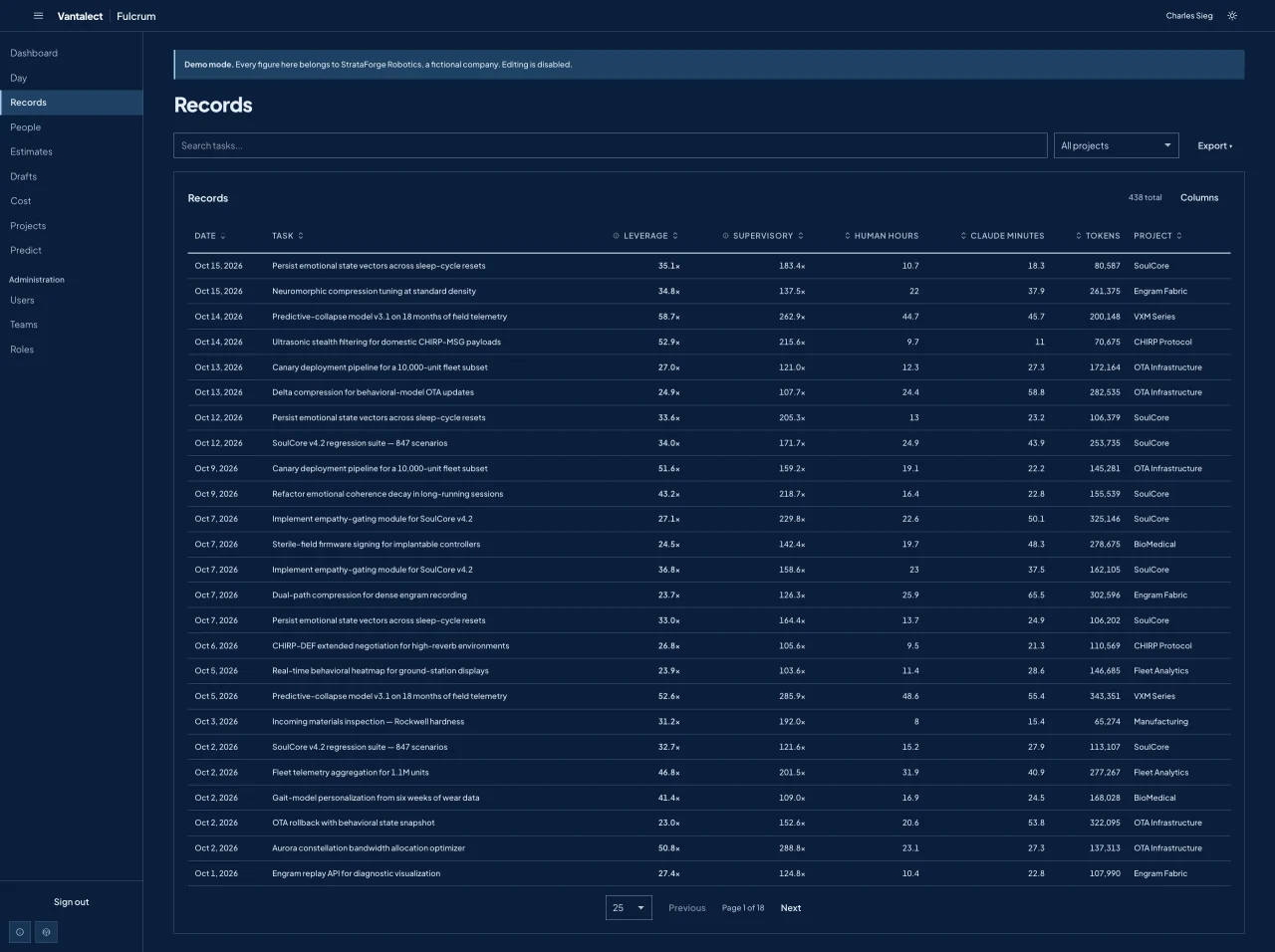
Task: Open 'Fleet telemetry aggregation for 1.1M units' row
Action: [709, 773]
